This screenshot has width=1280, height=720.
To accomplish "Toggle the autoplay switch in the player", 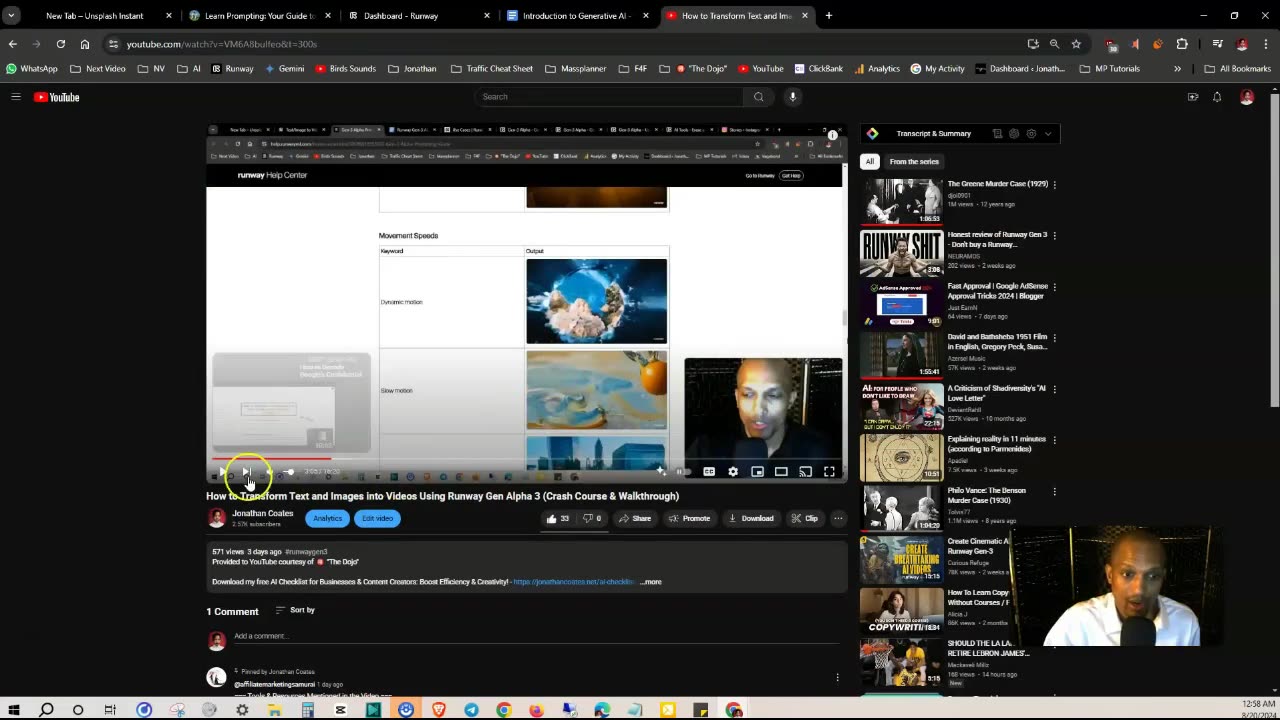I will pyautogui.click(x=682, y=472).
